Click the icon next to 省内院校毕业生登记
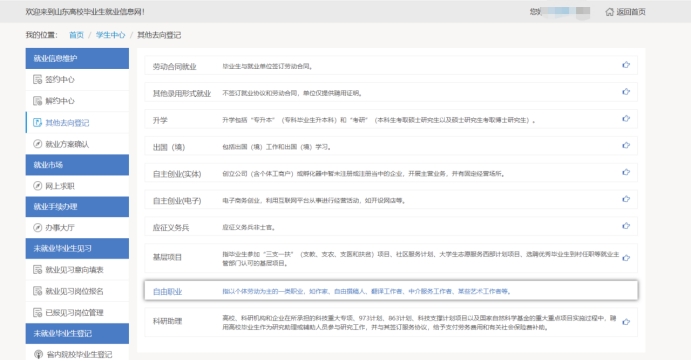Screen dimensions: 691x361 38,354
